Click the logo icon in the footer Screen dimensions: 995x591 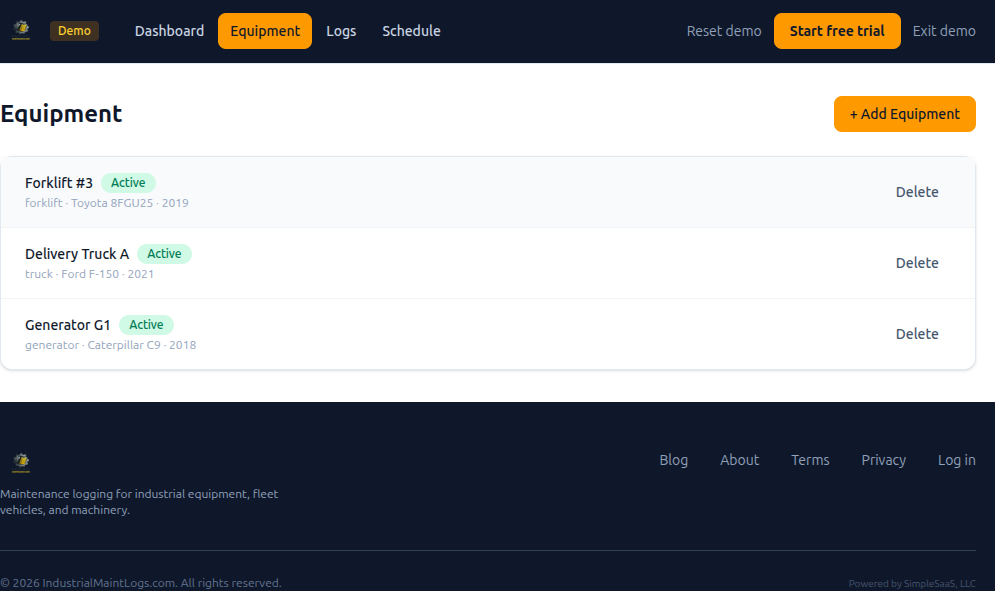(20, 463)
